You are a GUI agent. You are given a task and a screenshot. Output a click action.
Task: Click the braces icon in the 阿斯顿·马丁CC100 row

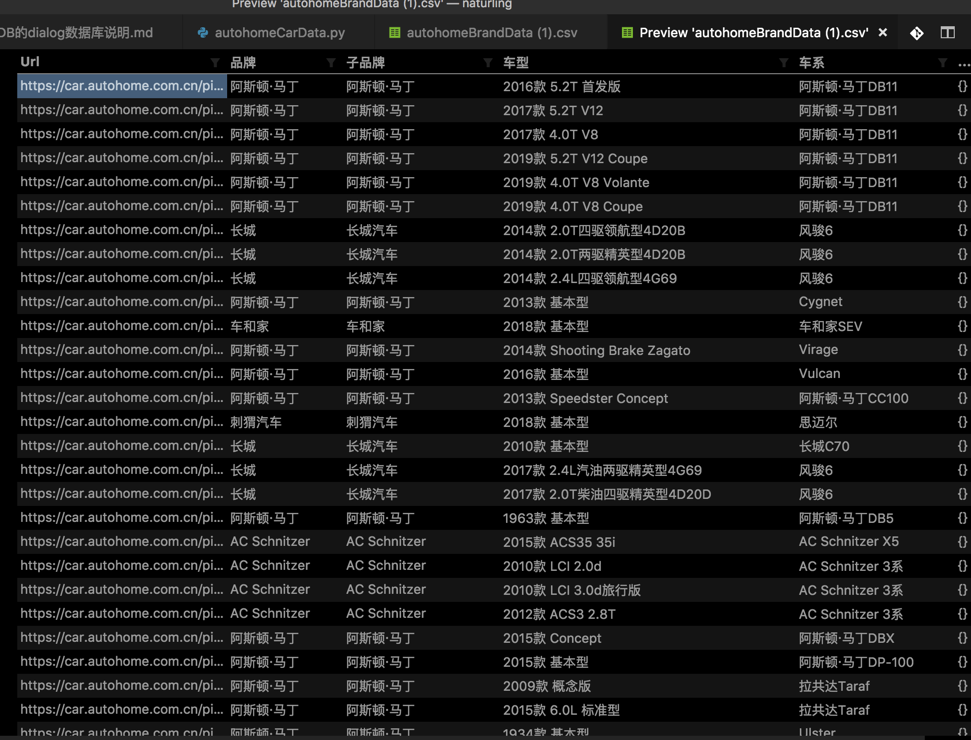point(962,398)
